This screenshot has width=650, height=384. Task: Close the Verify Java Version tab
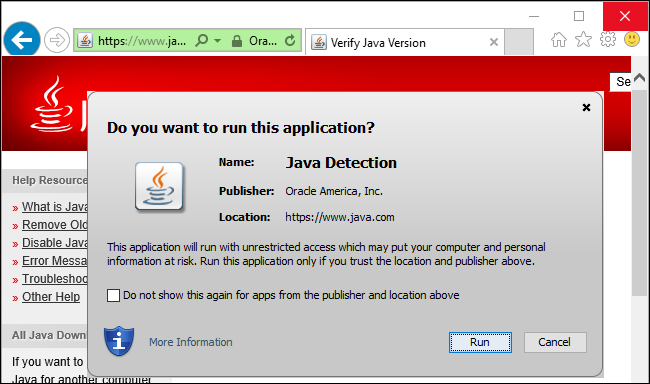click(494, 42)
